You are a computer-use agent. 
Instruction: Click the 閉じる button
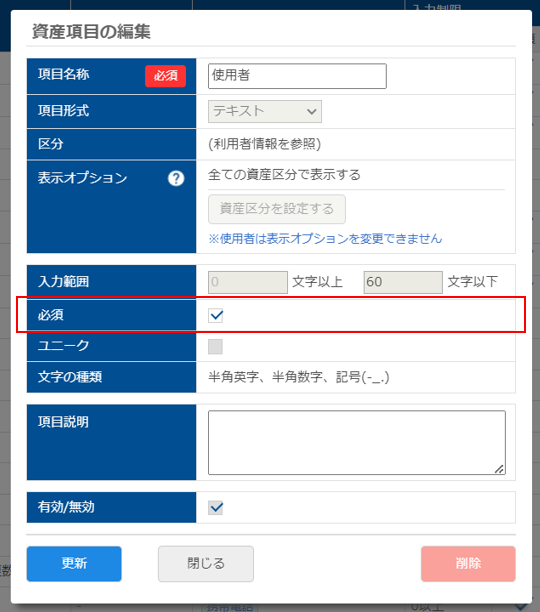coord(206,564)
